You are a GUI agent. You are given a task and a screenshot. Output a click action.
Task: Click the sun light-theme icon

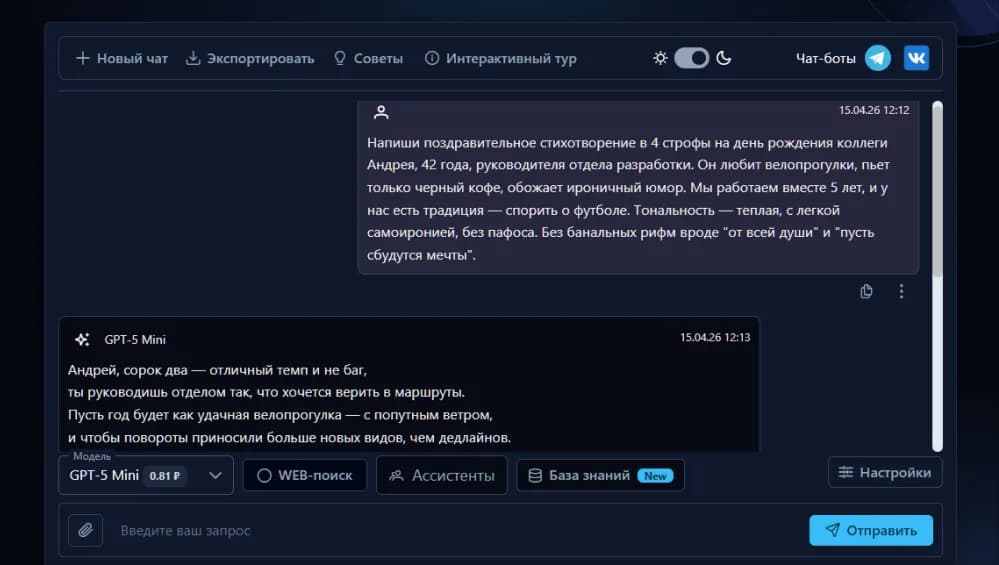(660, 58)
